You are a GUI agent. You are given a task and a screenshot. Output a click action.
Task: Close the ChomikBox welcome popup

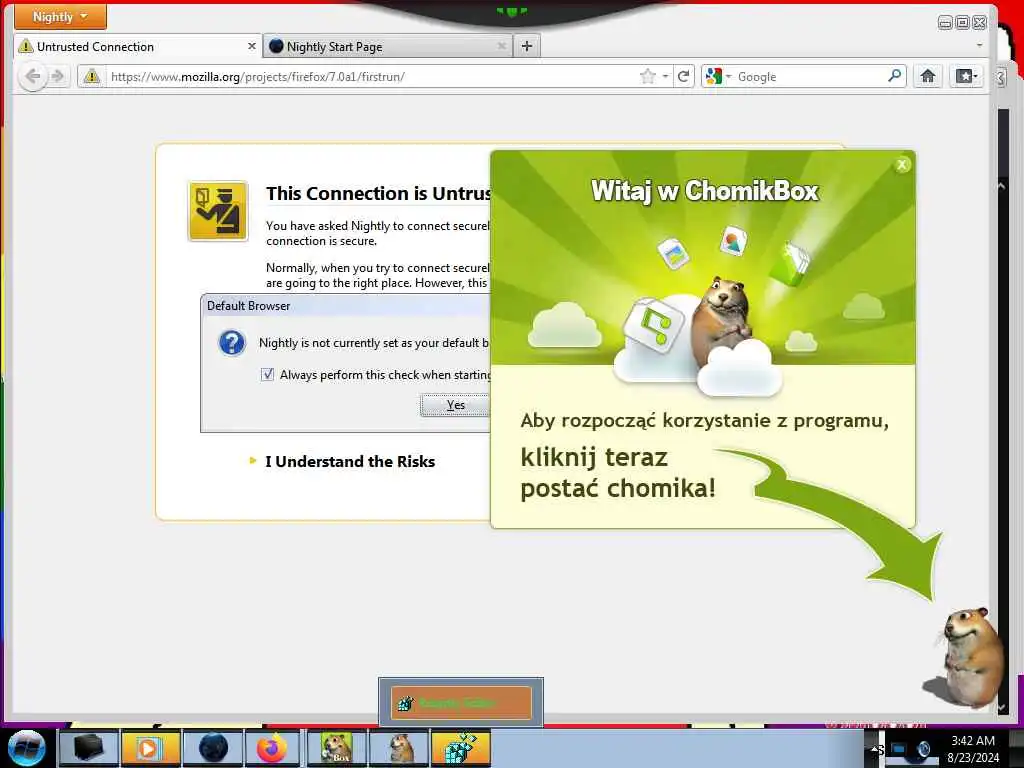point(902,165)
